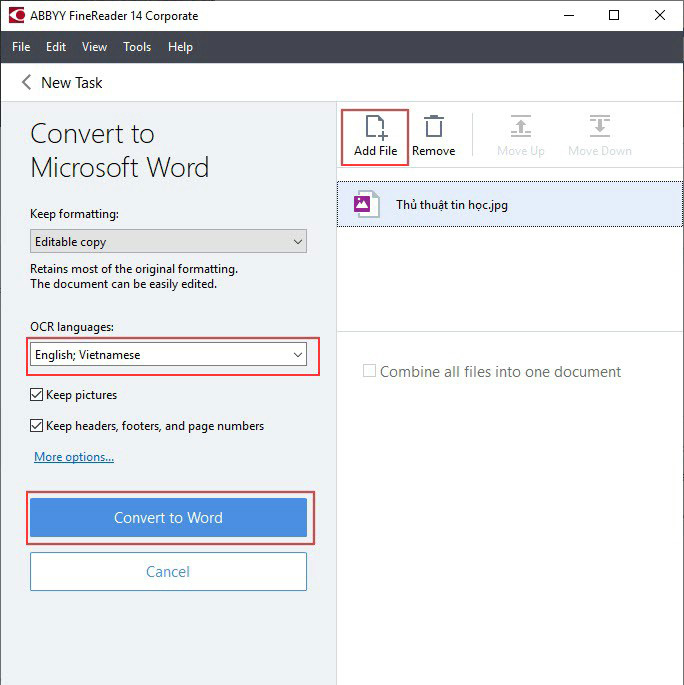Click the purple image icon of the JPG file

pos(363,205)
